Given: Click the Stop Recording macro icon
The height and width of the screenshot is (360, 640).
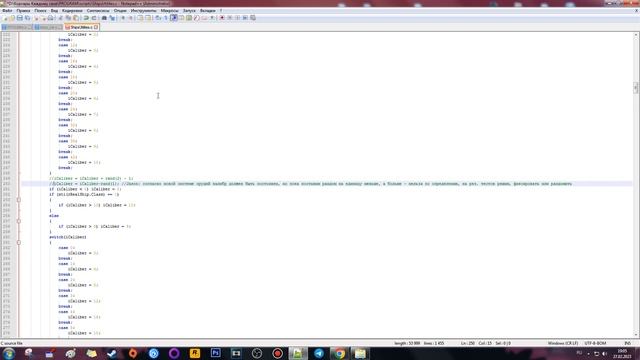Looking at the screenshot, I should tap(230, 18).
